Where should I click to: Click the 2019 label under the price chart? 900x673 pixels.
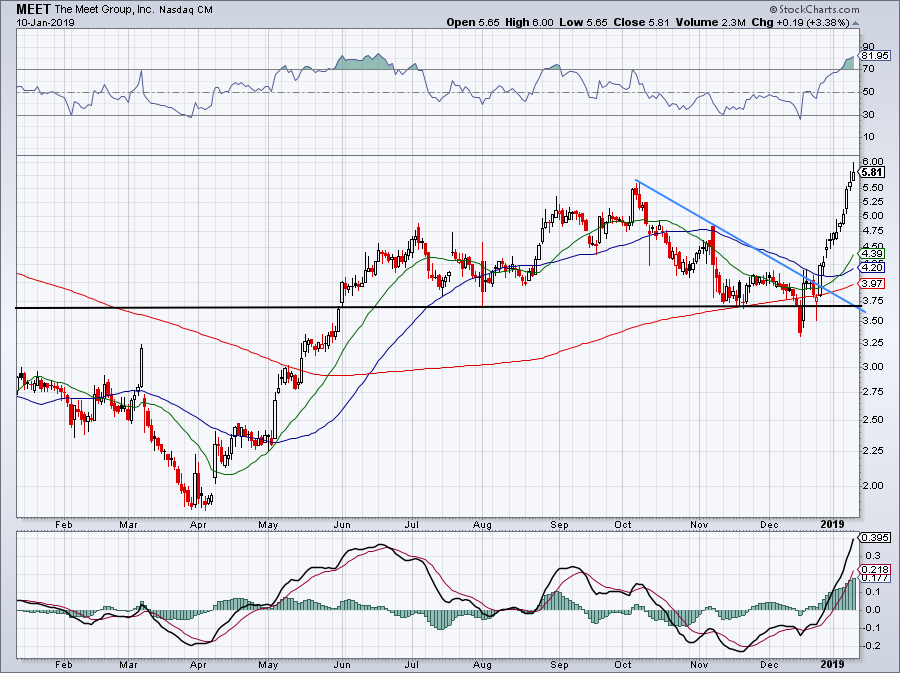point(832,524)
